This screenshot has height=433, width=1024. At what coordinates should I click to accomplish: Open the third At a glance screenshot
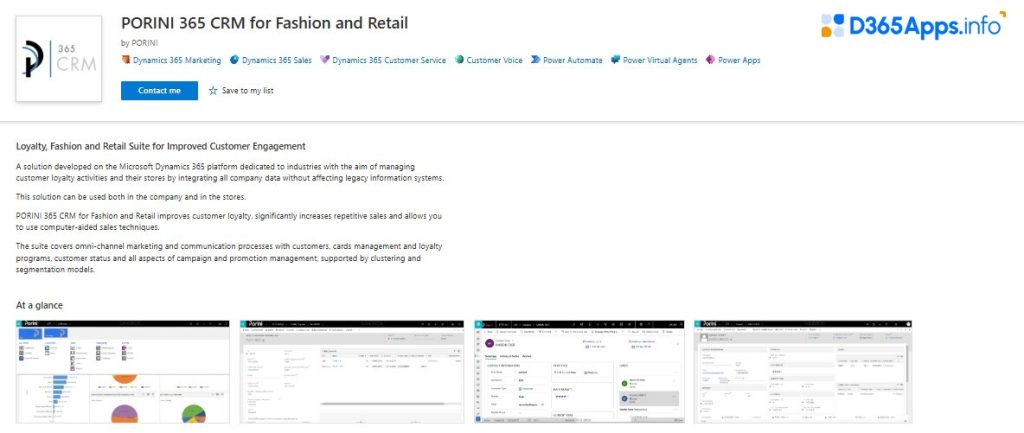[x=579, y=372]
